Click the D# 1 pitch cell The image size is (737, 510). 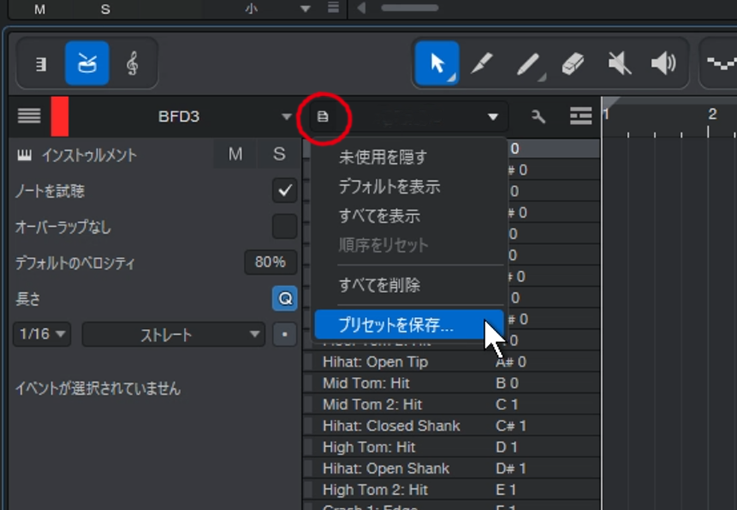point(511,469)
